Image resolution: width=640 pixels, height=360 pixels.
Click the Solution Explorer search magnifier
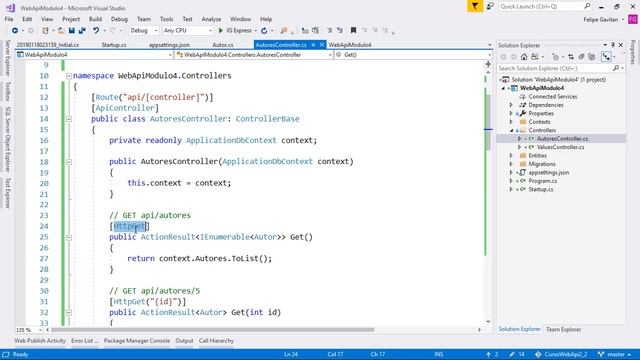tap(616, 68)
